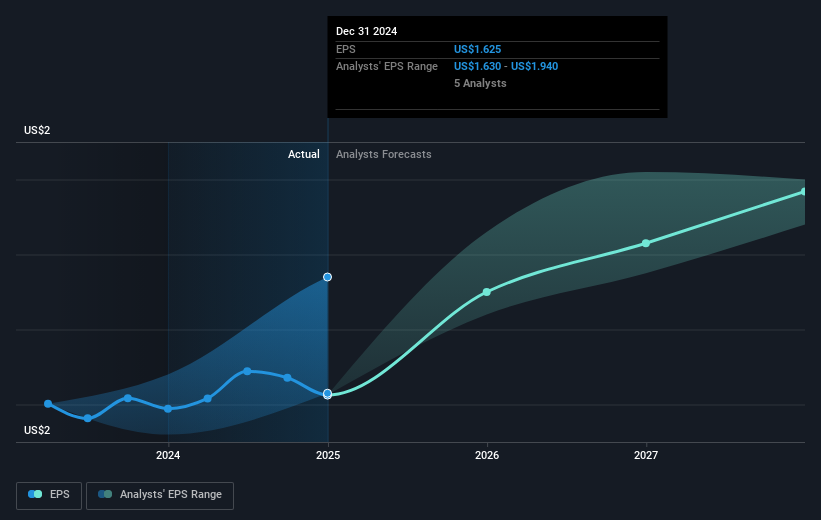The width and height of the screenshot is (821, 520).
Task: Click the "US$1.630 - US$1.940" range value
Action: (x=506, y=66)
